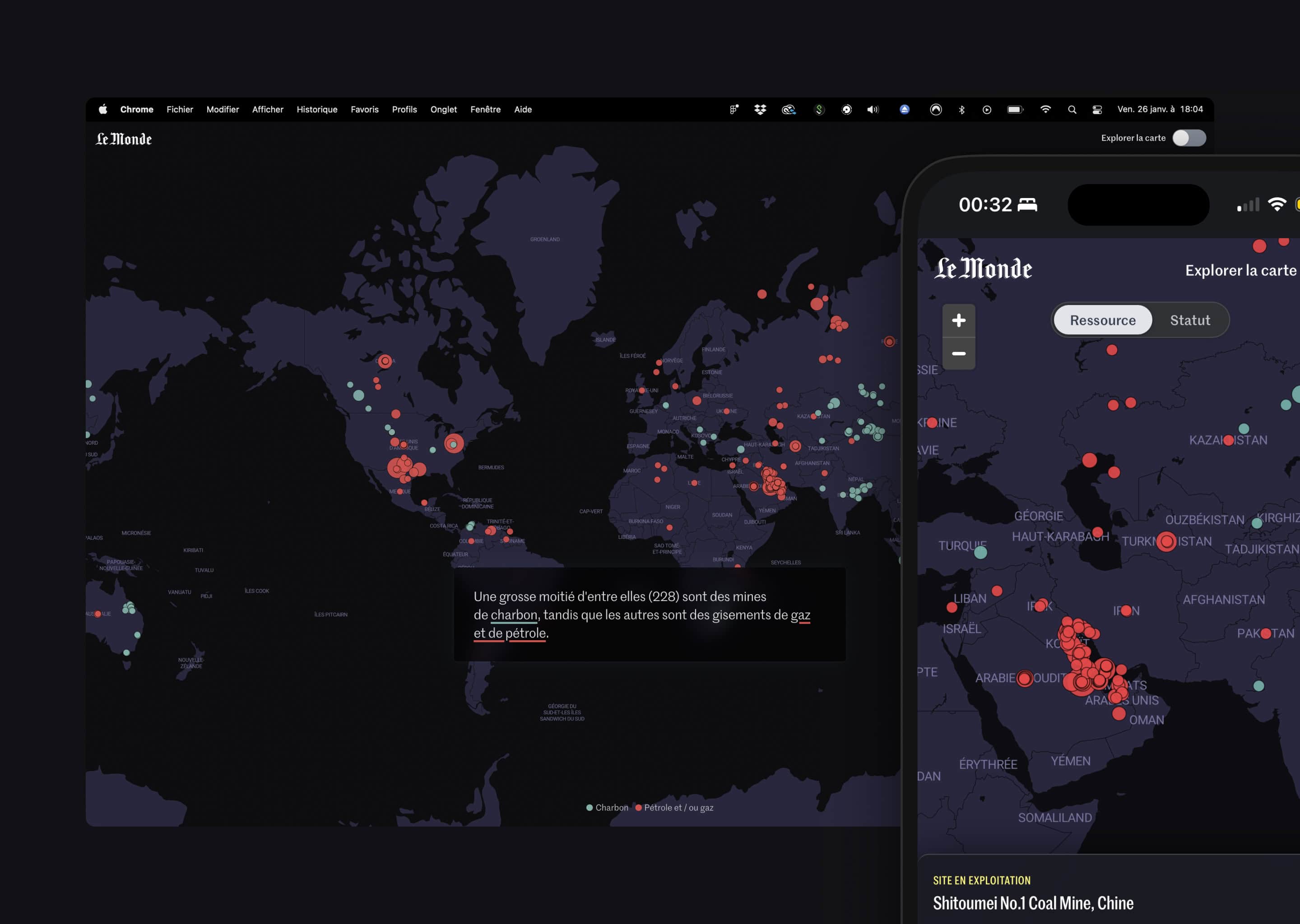Click the cellular signal bars on phone
The width and height of the screenshot is (1300, 924).
tap(1248, 205)
